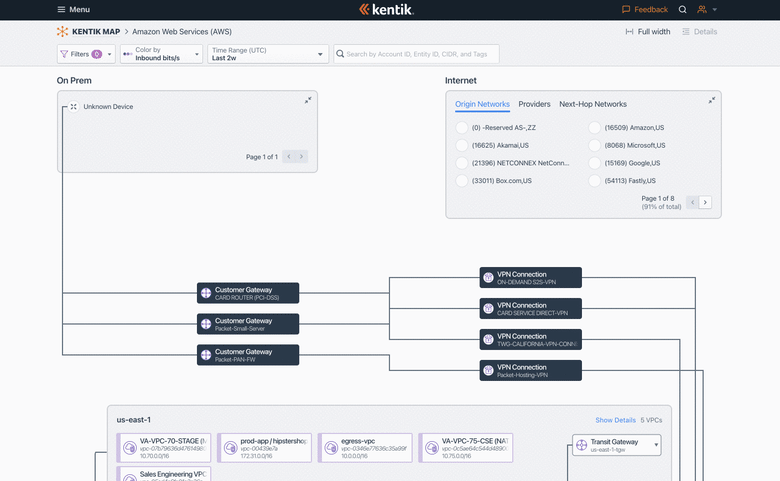Open the Filters dropdown
The height and width of the screenshot is (481, 780).
(x=86, y=54)
